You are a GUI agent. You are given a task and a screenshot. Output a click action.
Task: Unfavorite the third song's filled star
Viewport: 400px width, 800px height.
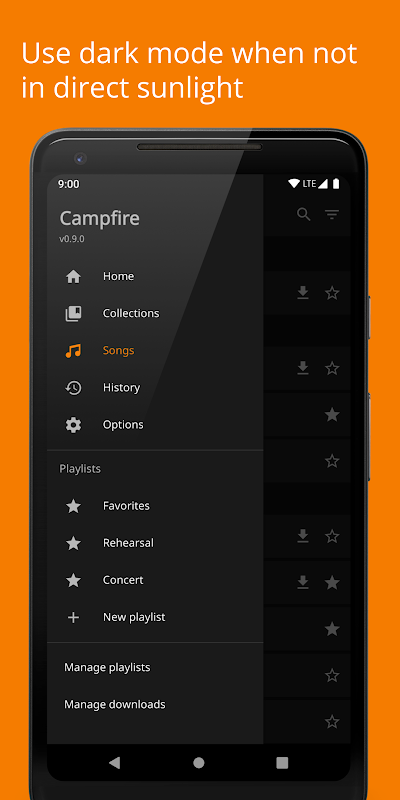pos(332,414)
